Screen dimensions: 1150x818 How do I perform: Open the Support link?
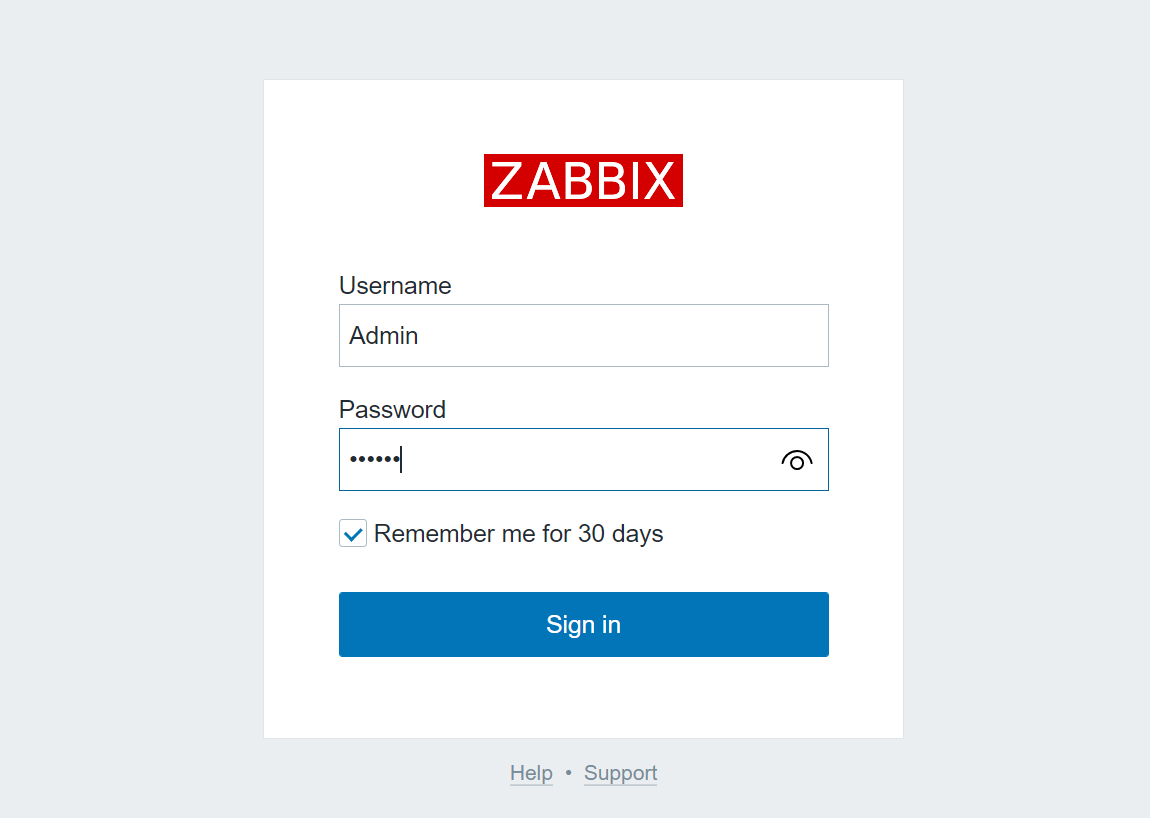coord(620,773)
